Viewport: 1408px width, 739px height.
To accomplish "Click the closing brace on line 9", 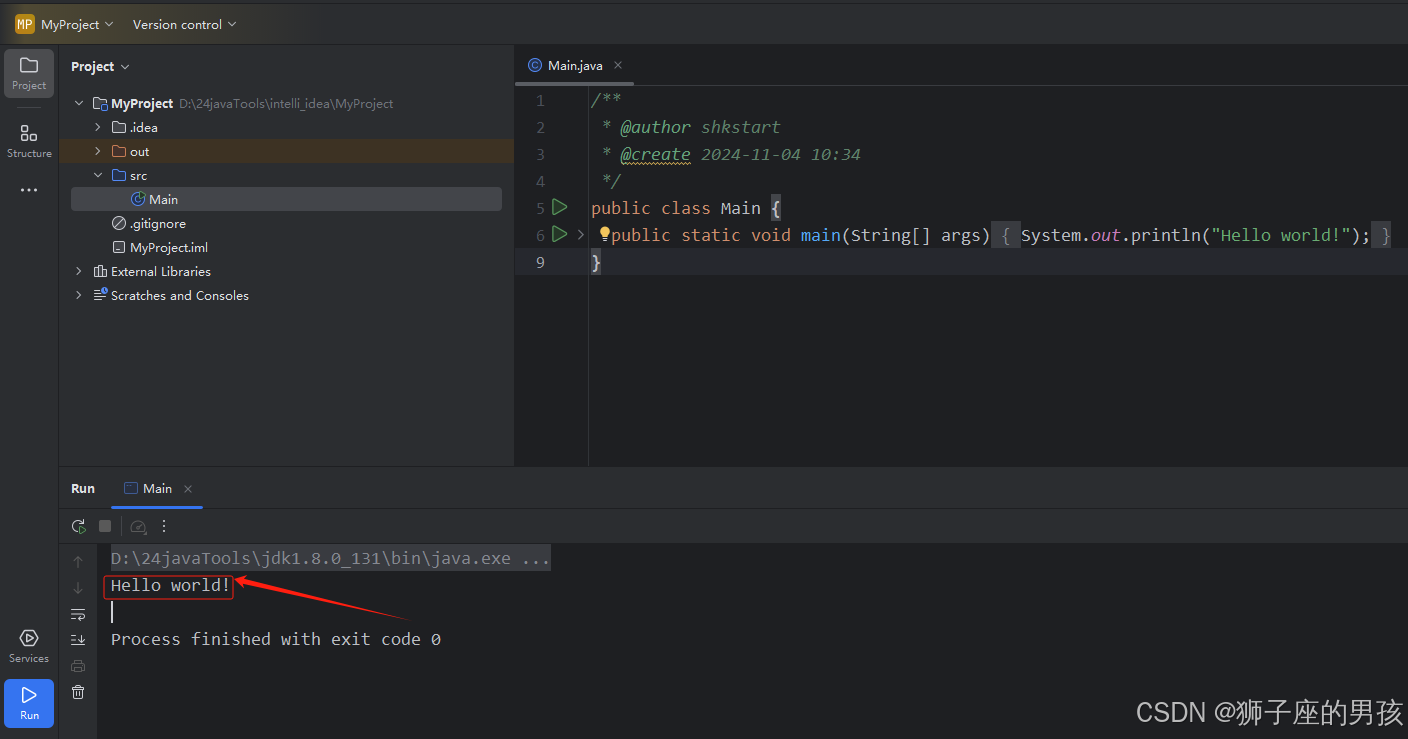I will 597,262.
